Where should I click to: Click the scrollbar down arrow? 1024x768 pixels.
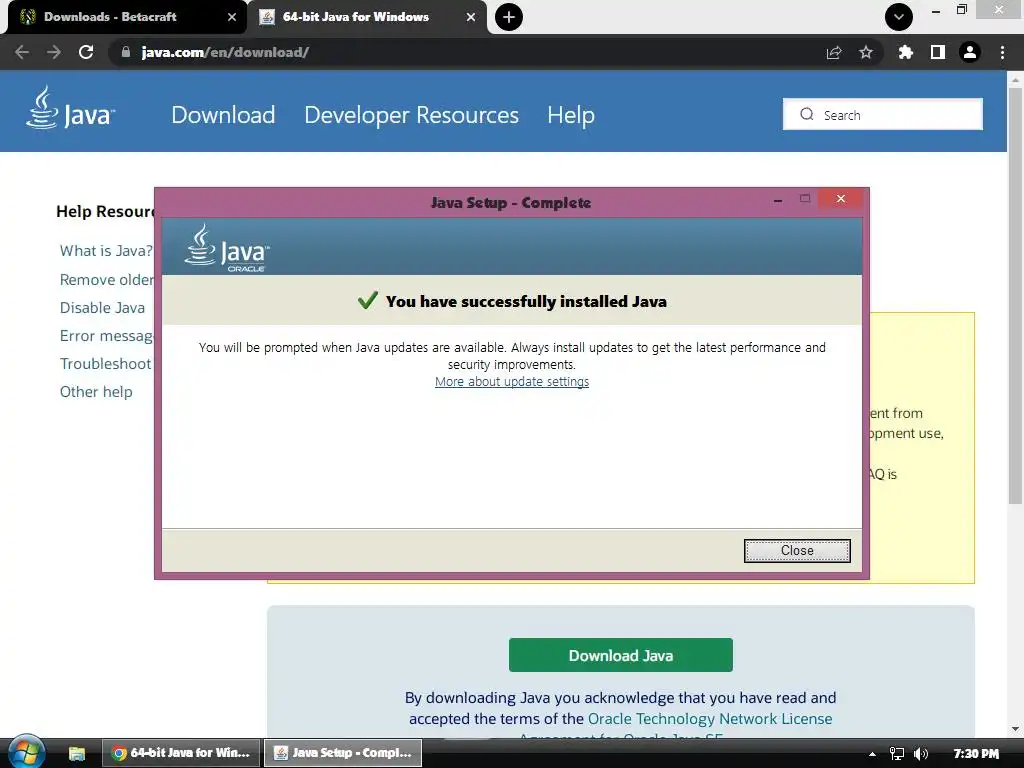point(1015,729)
